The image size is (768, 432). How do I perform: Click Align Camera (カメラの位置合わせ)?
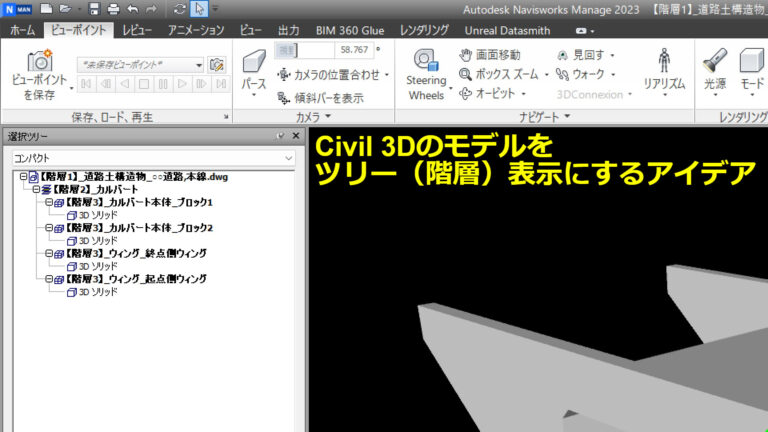click(x=328, y=75)
